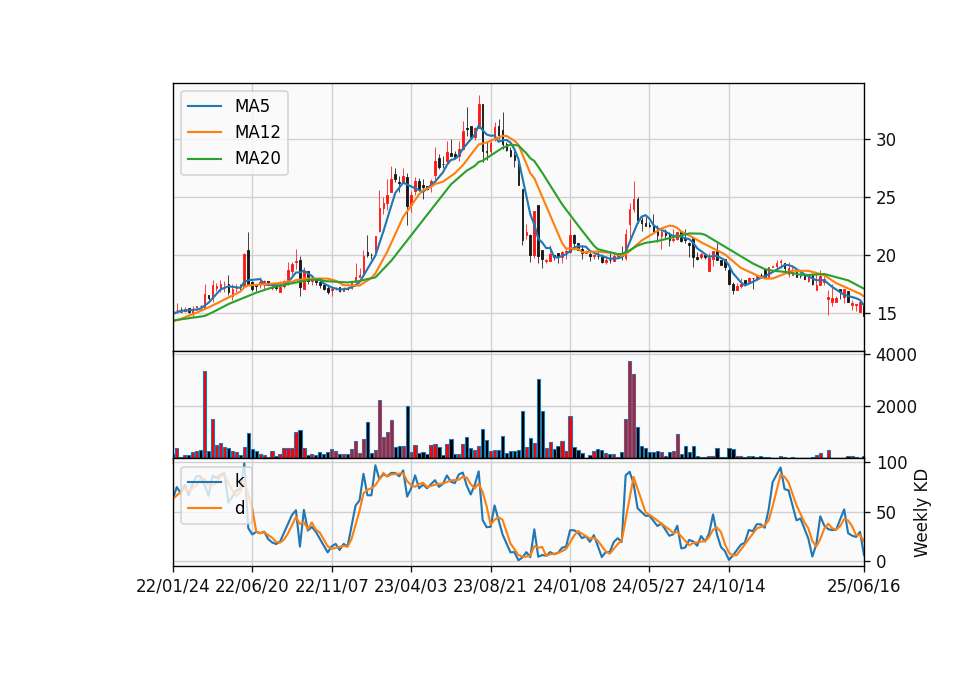Click the tallest volume bar near 24/05/27
Image resolution: width=960 pixels, height=690 pixels.
(x=629, y=410)
